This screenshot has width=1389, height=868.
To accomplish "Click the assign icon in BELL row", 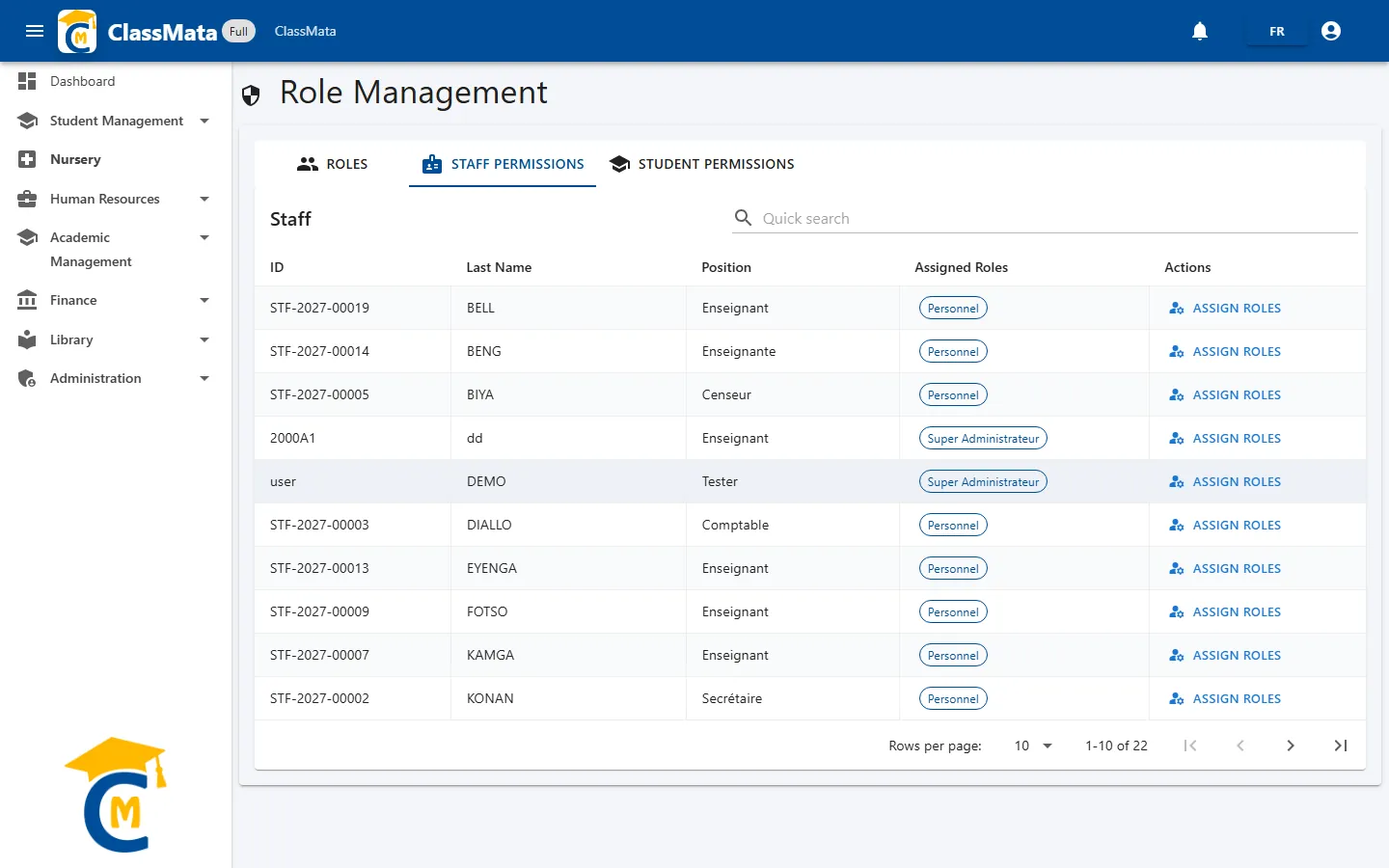I will point(1177,308).
